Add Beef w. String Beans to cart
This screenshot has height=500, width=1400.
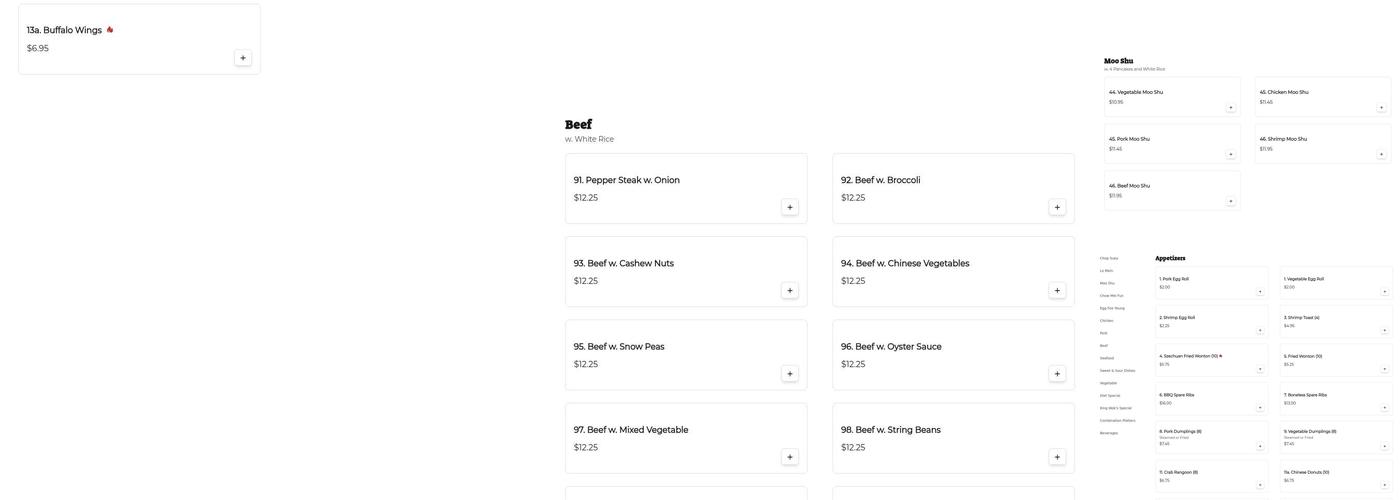click(x=1057, y=457)
